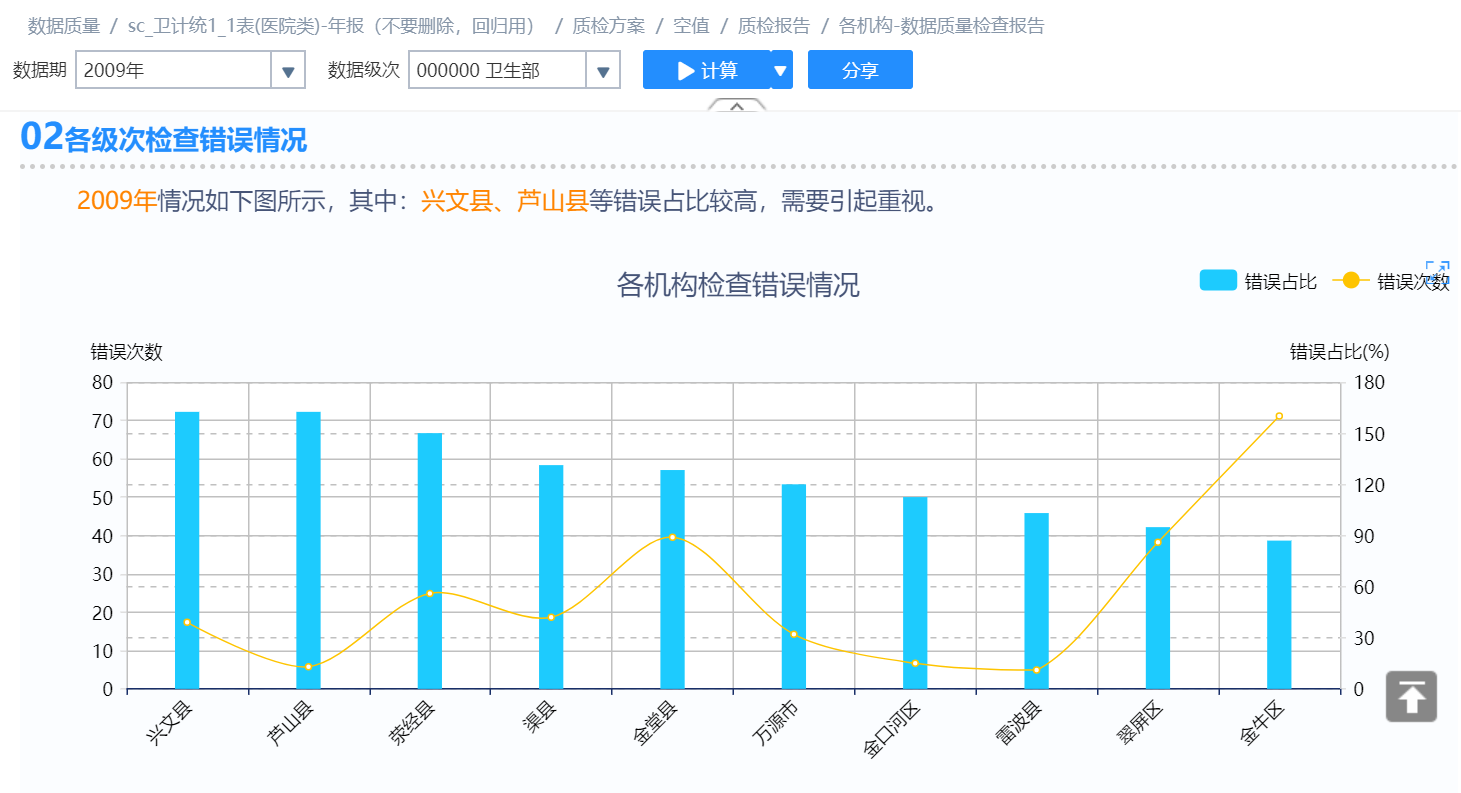
Task: Click the 芦山县 axis label
Action: (291, 723)
